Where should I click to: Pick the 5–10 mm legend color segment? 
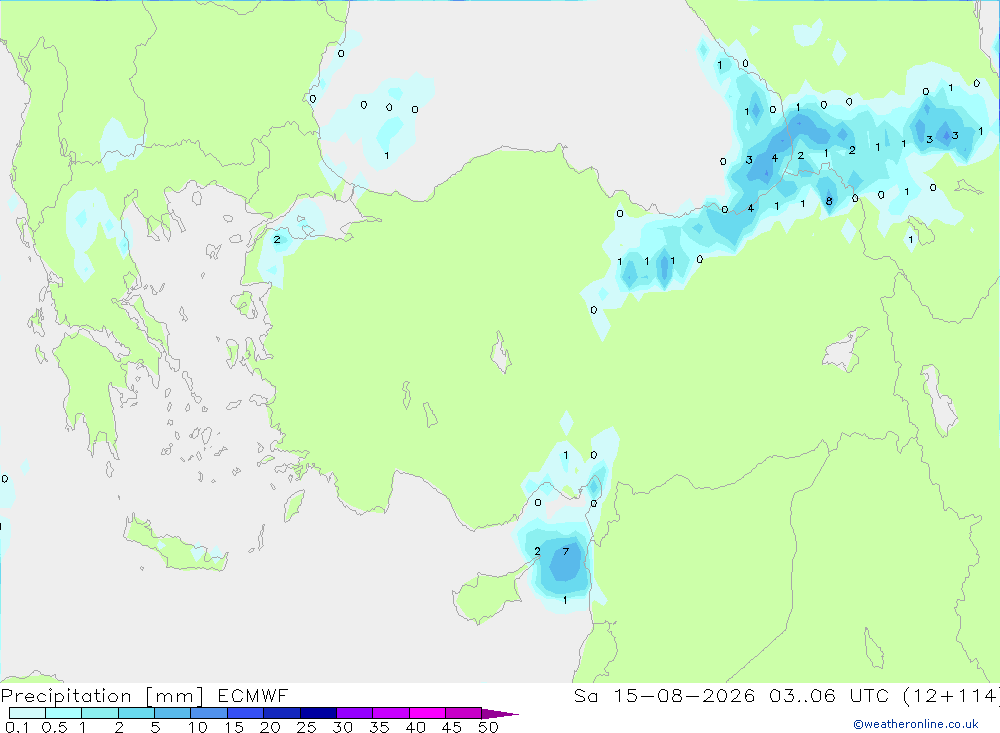click(172, 713)
